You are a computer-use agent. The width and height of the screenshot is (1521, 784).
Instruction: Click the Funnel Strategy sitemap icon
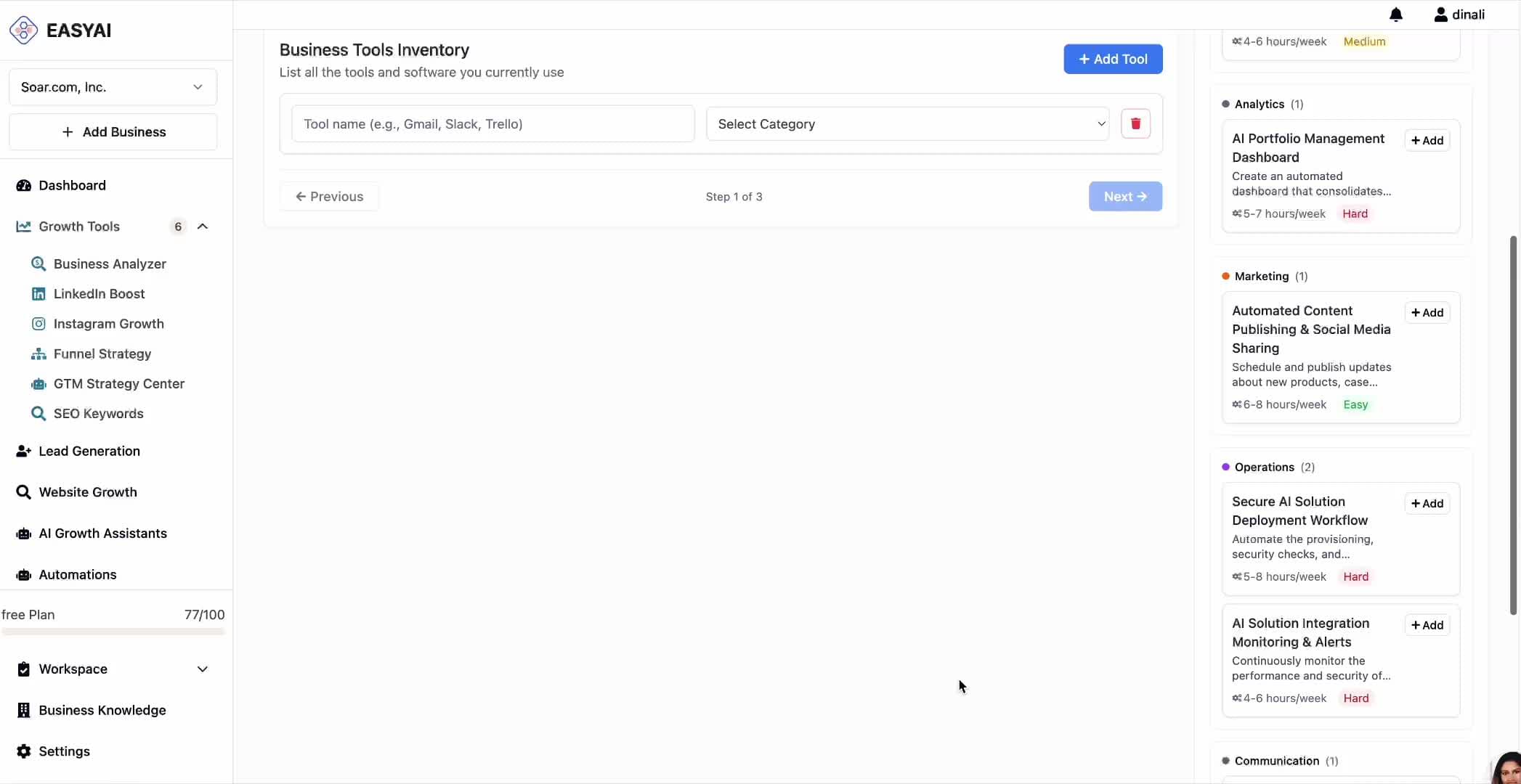tap(38, 354)
